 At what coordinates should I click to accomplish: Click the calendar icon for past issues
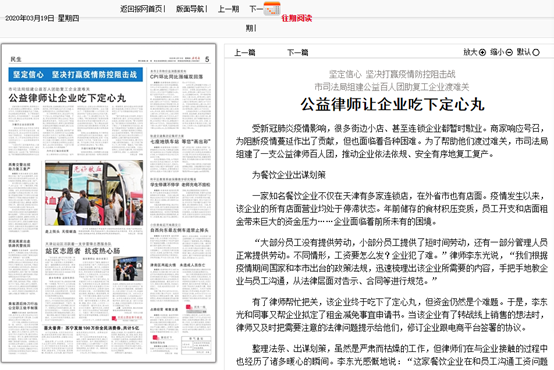click(272, 8)
